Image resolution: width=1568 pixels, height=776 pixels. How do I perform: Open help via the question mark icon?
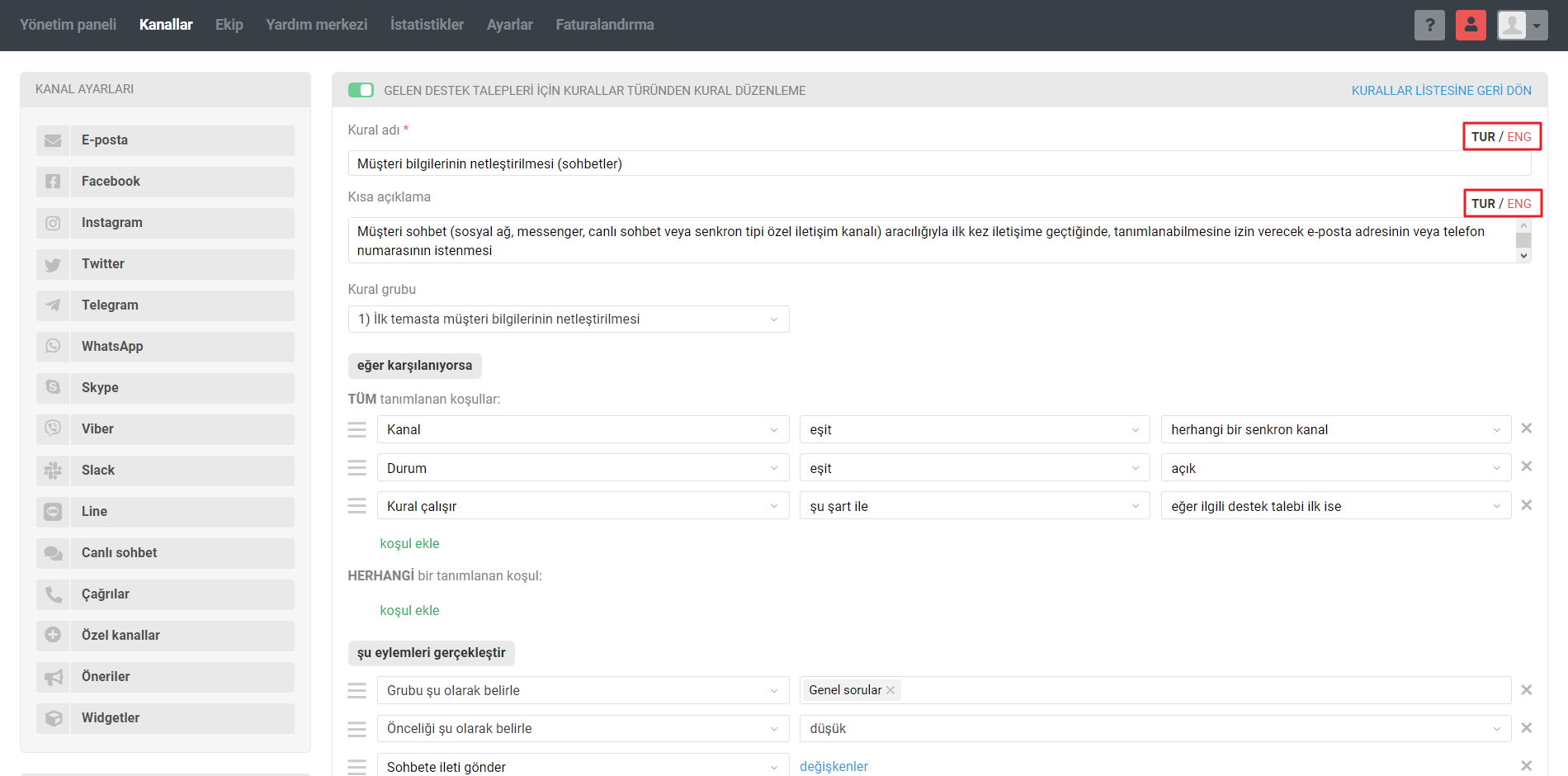click(x=1429, y=25)
